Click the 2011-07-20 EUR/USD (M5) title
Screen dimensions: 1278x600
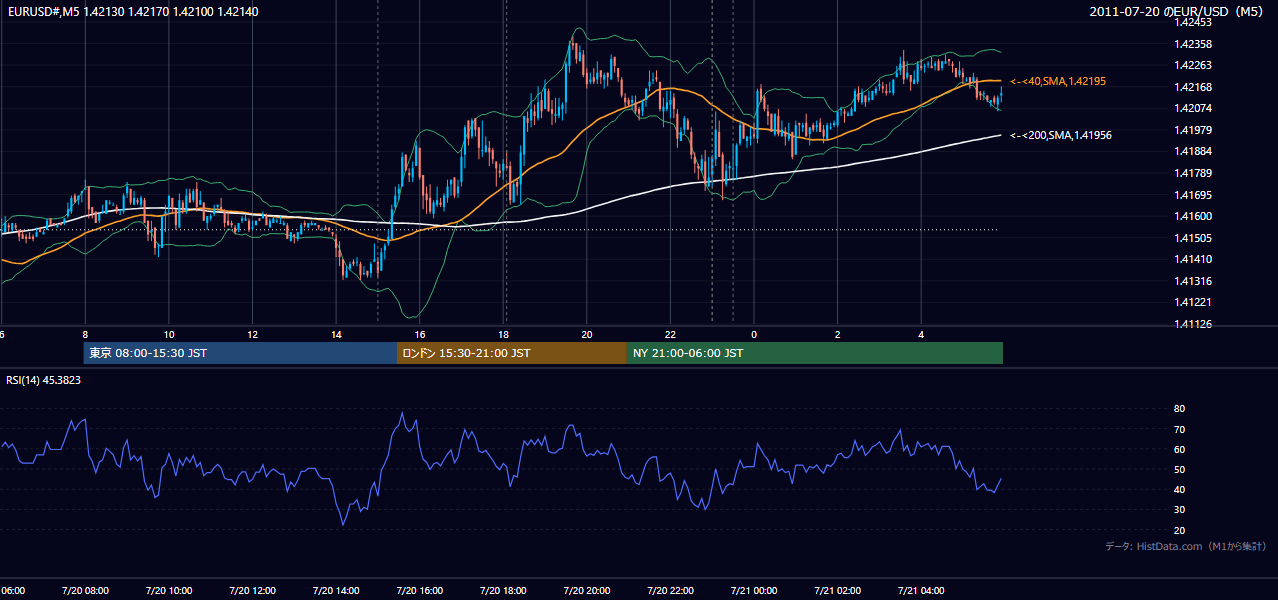coord(1177,12)
